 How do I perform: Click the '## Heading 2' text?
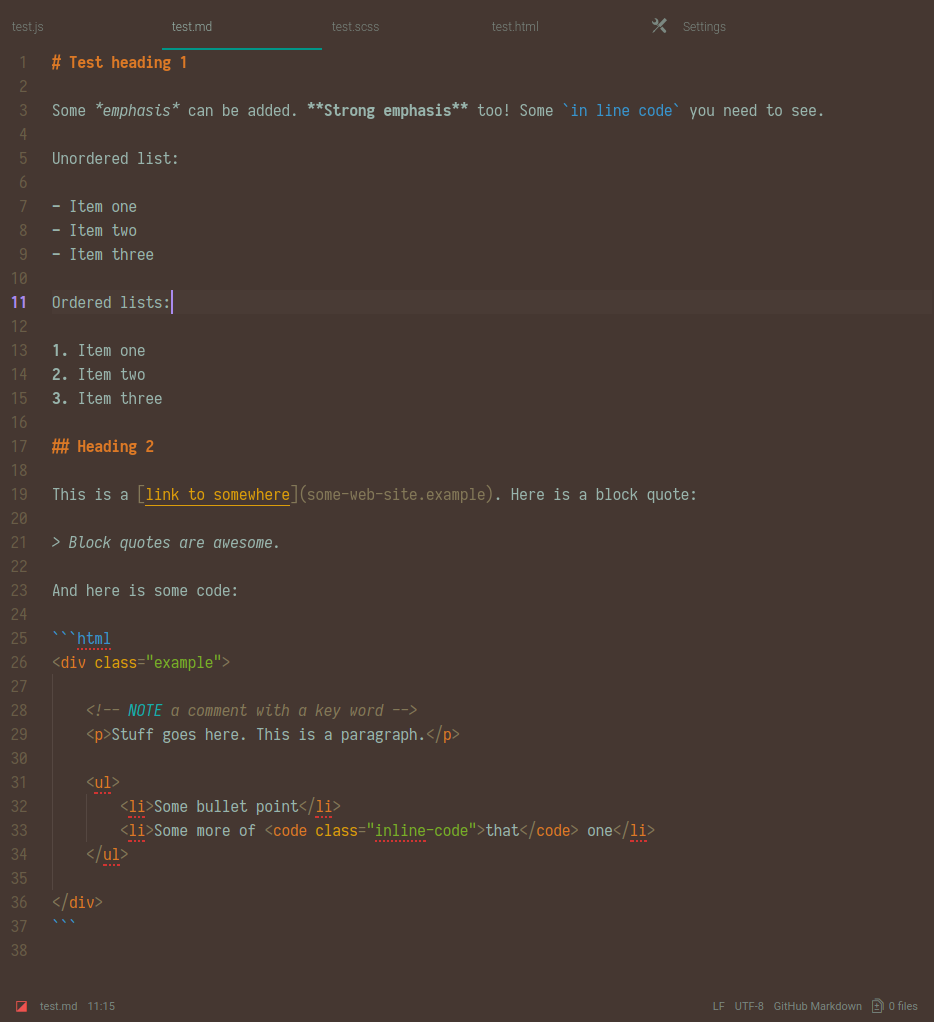(x=103, y=446)
